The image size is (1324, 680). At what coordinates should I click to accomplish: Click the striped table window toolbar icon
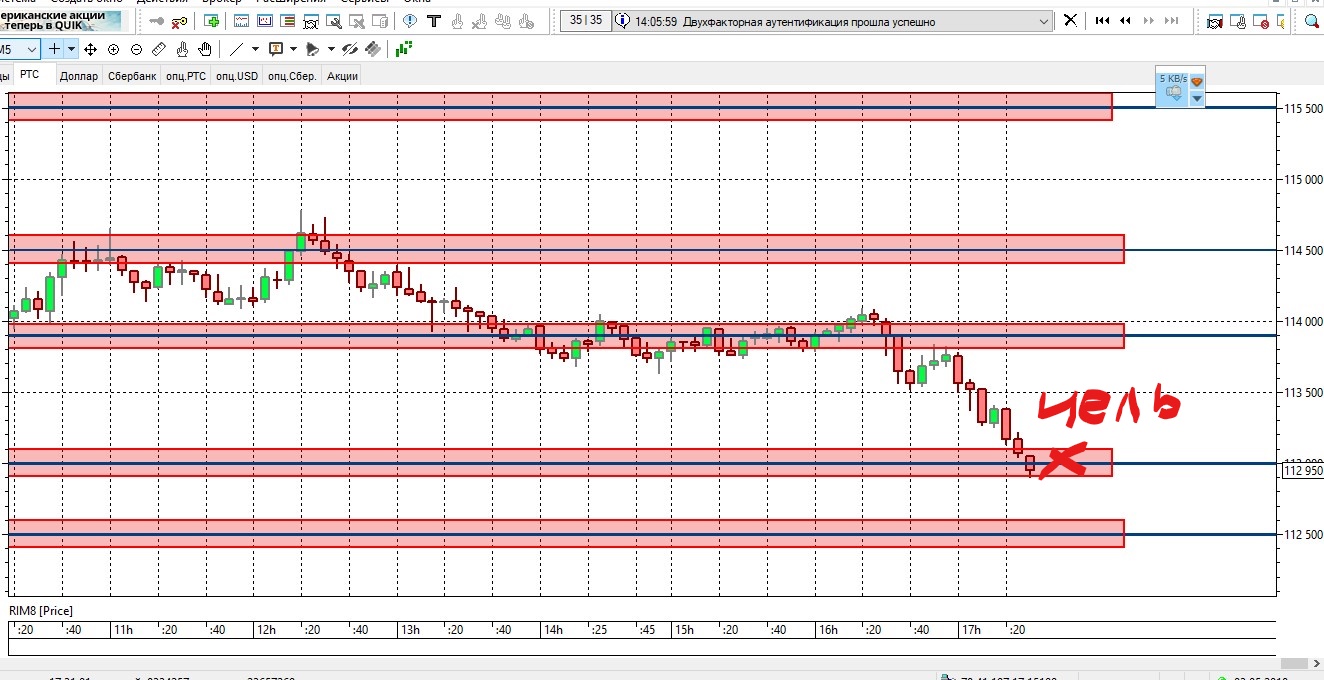(287, 21)
